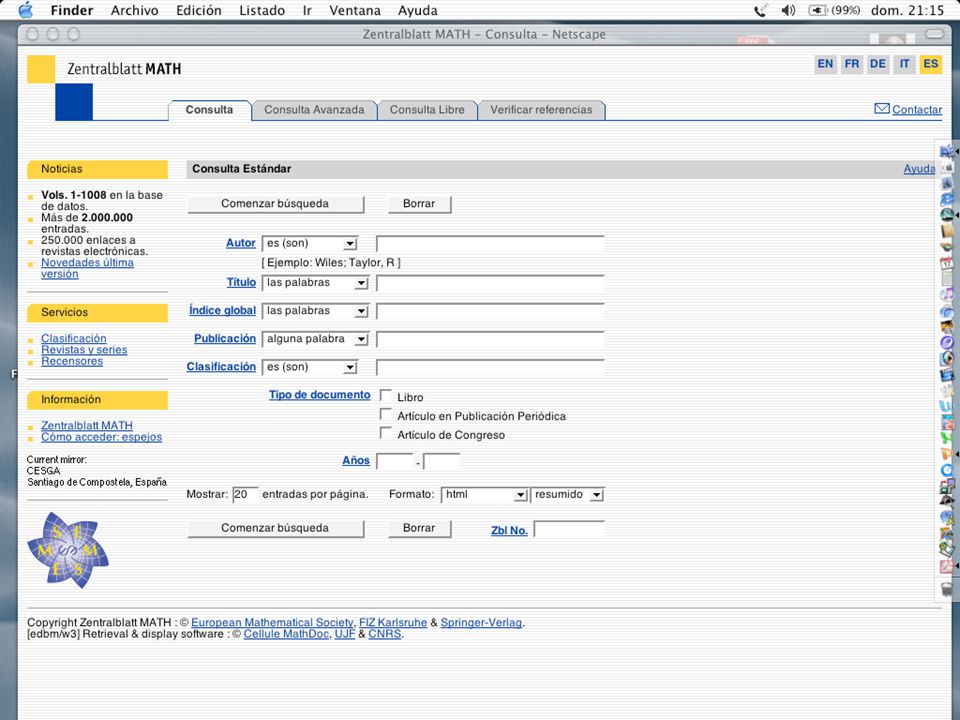Switch site language to EN
This screenshot has width=960, height=720.
825,64
